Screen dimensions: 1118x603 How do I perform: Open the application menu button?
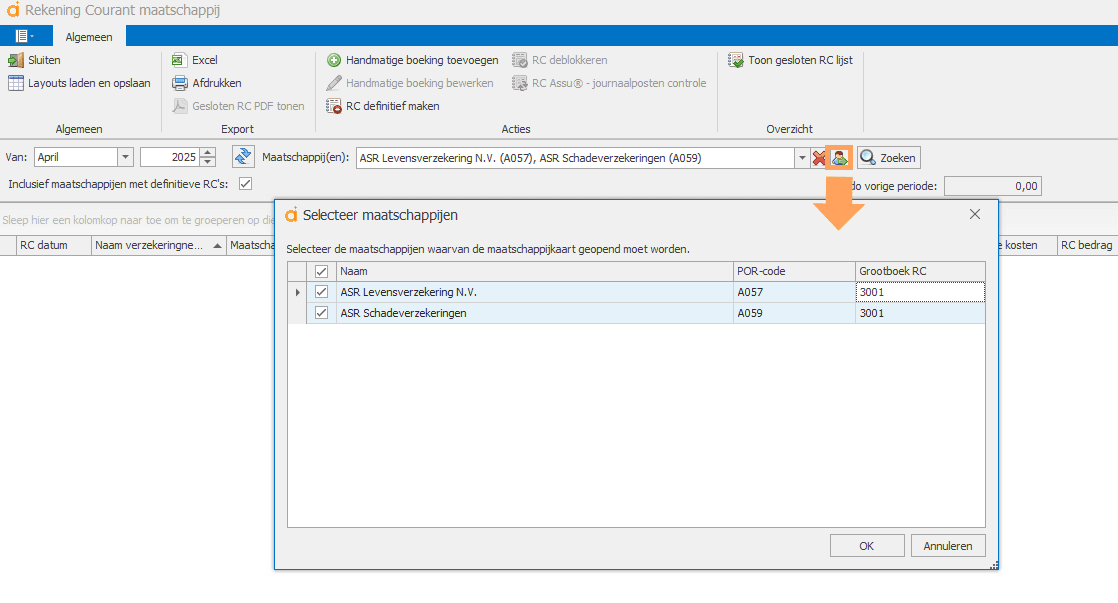point(24,36)
